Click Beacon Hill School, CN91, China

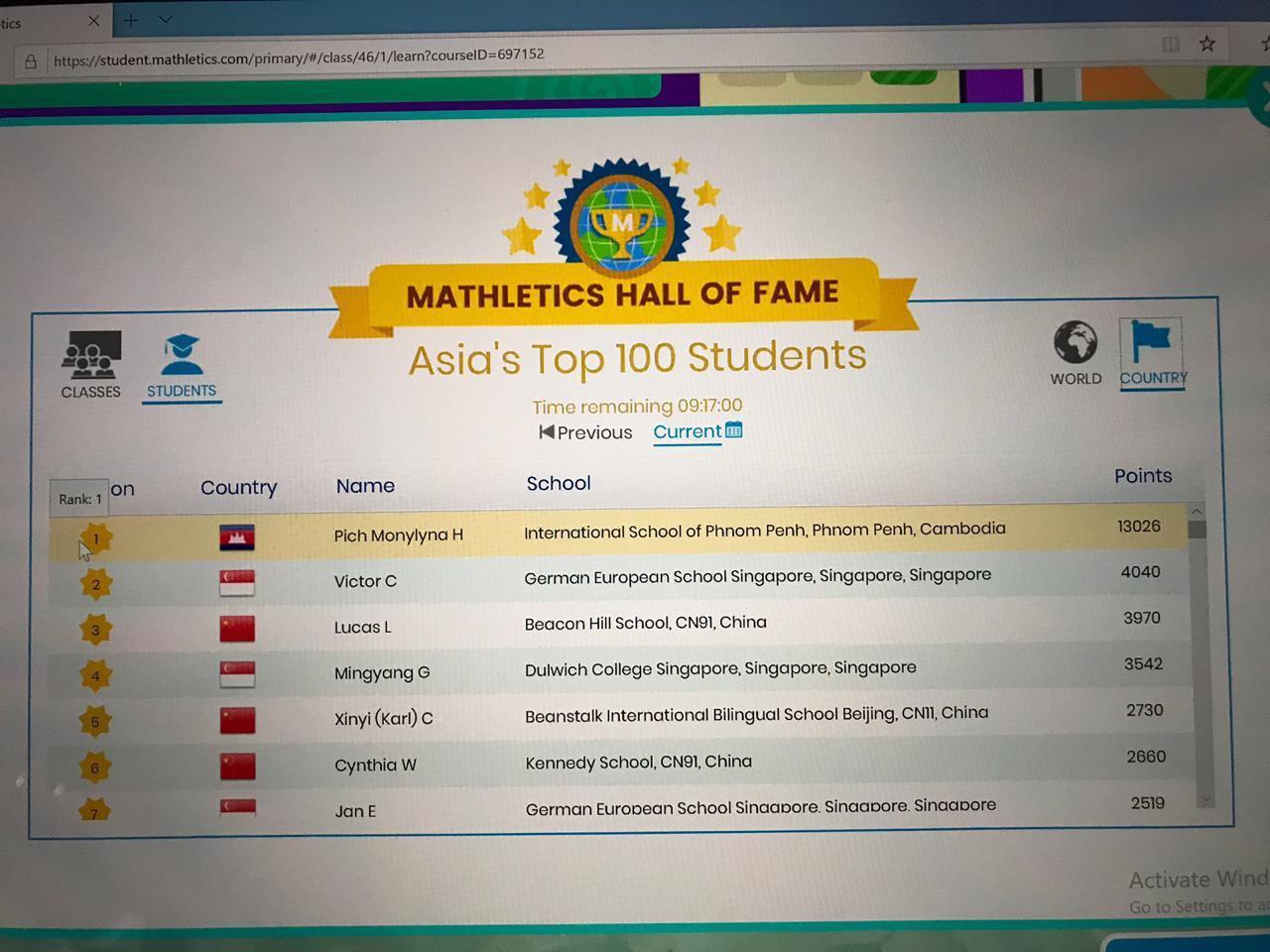tap(646, 623)
